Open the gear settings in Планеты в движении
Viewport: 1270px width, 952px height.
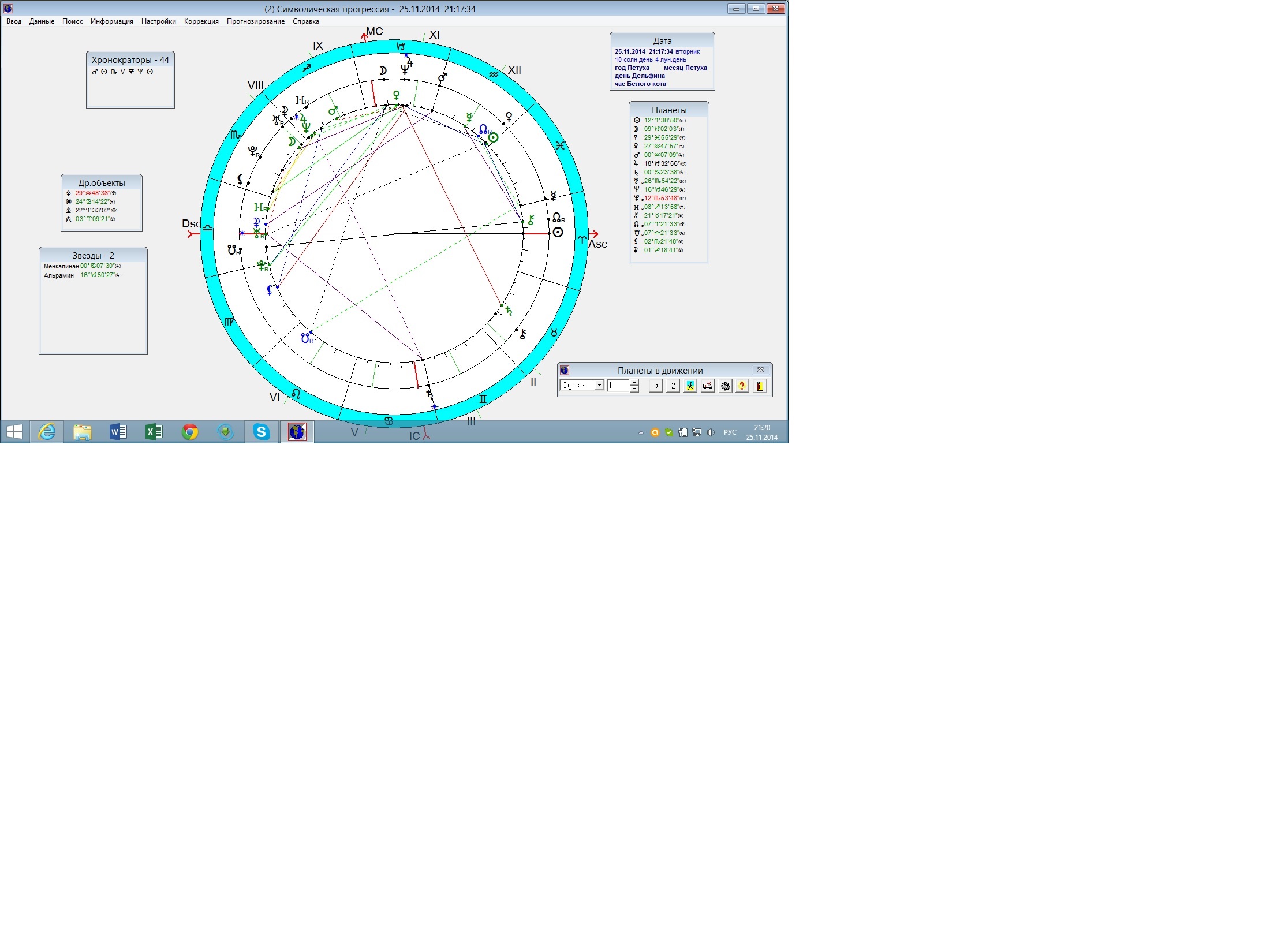coord(726,386)
